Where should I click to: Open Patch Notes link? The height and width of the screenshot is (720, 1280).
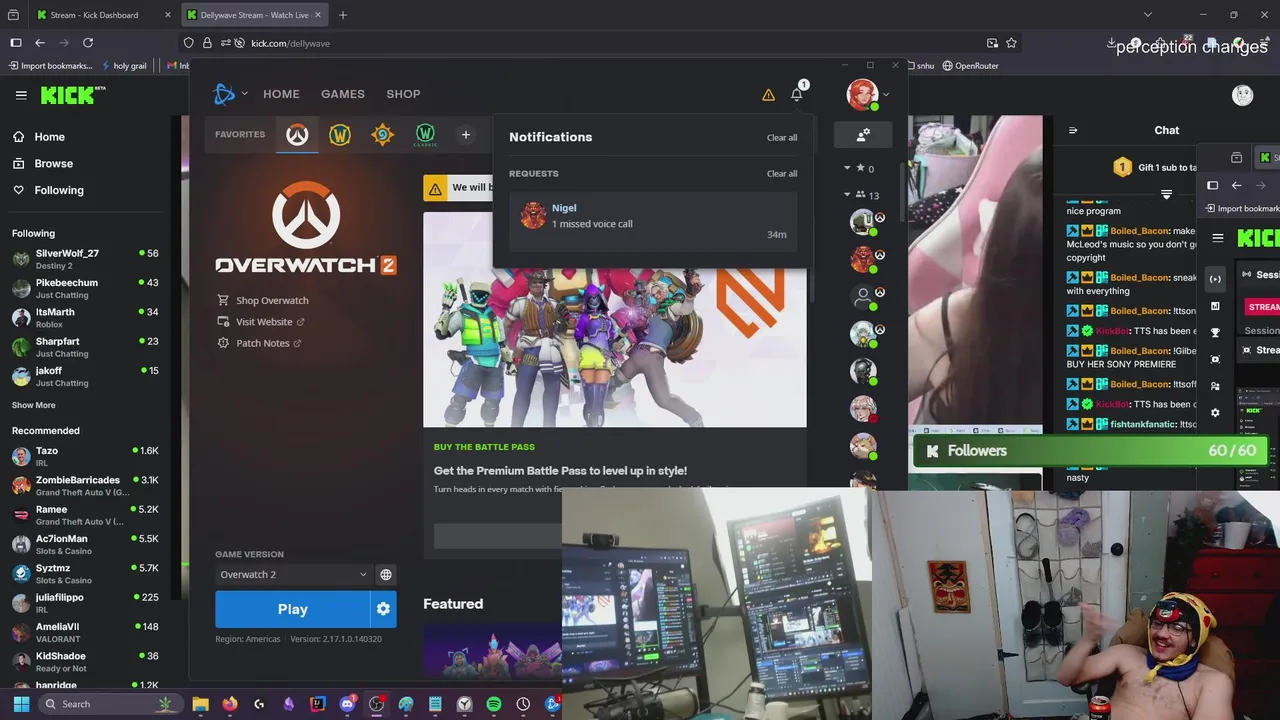tap(259, 343)
